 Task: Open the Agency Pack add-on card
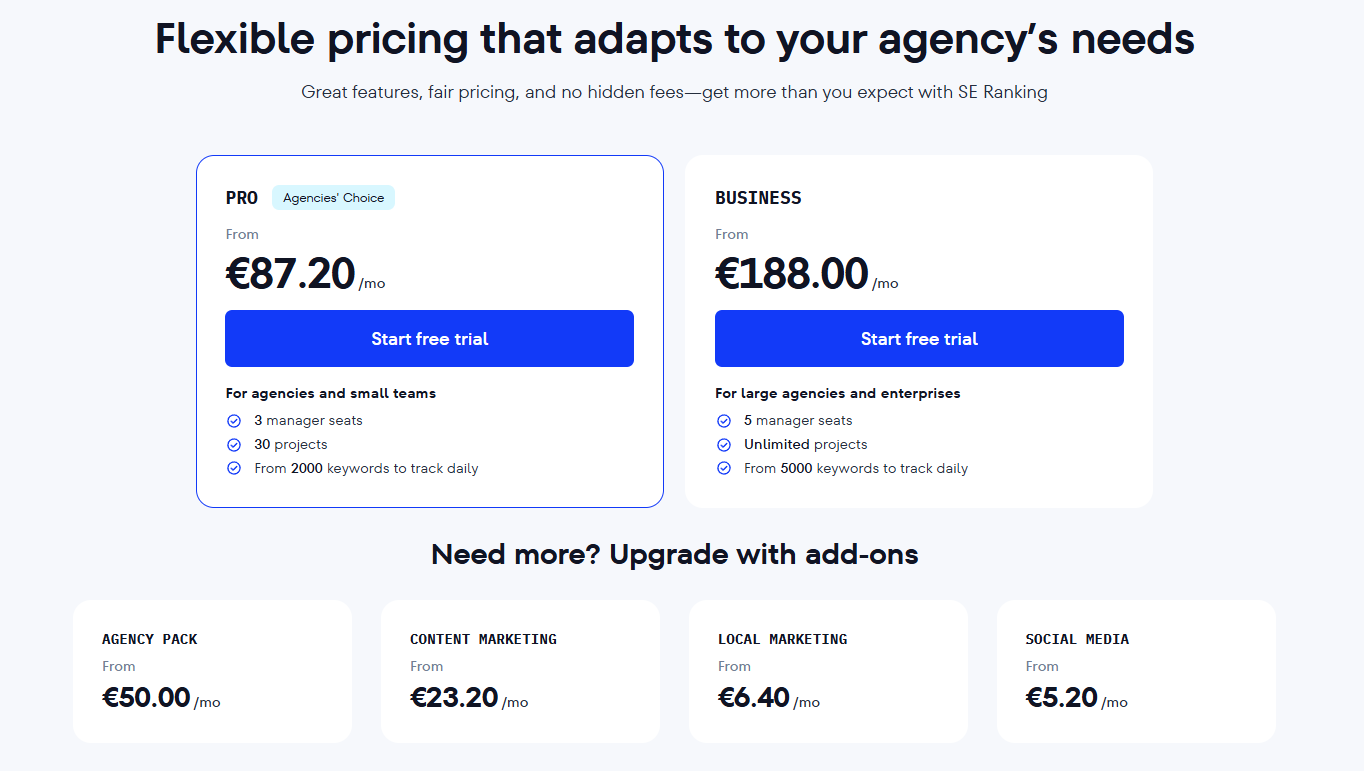[212, 671]
